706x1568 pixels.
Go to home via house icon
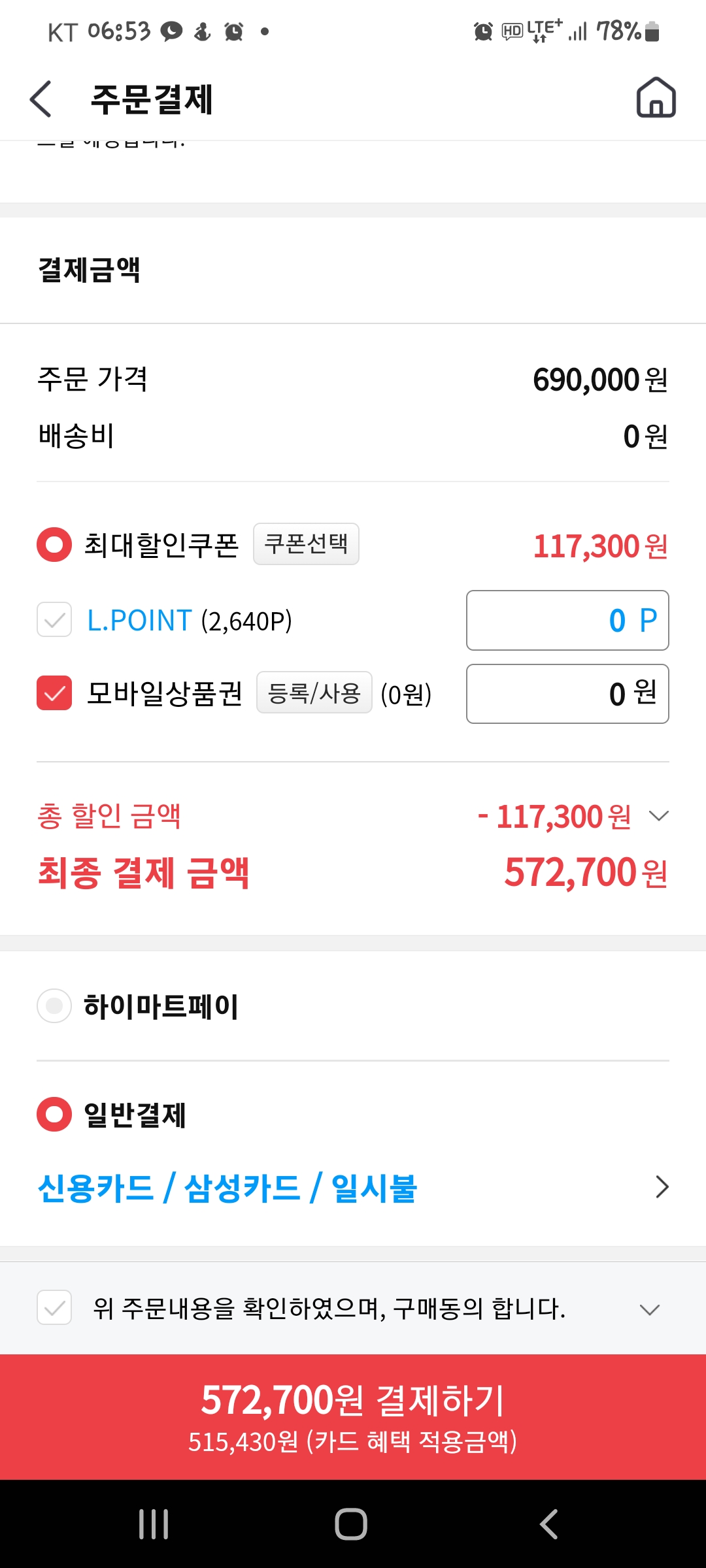[656, 98]
